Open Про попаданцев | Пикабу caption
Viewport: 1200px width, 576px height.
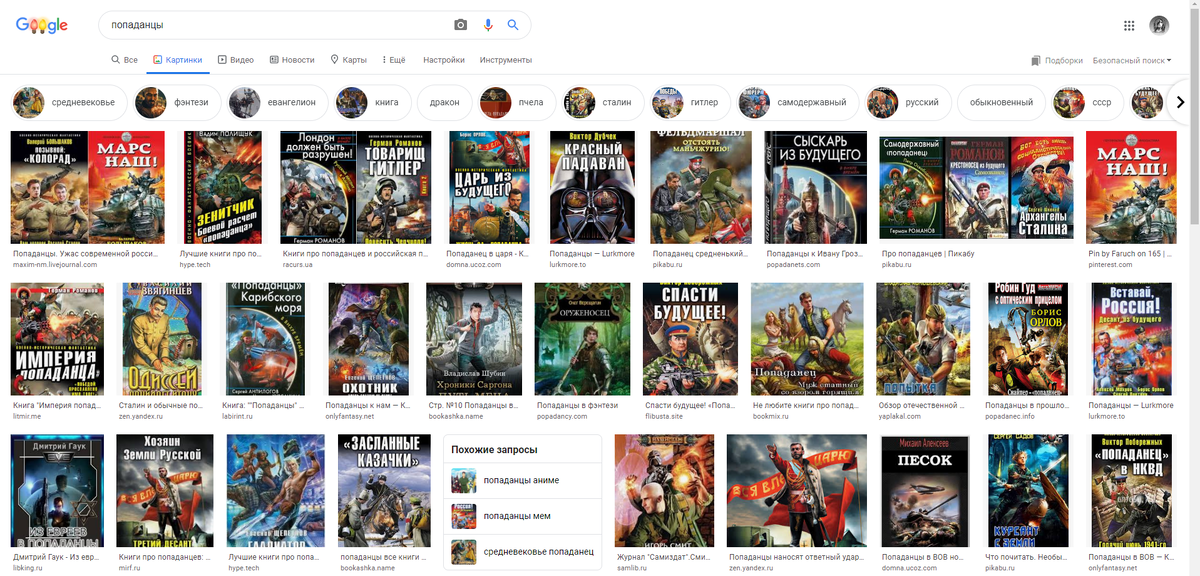(x=926, y=255)
